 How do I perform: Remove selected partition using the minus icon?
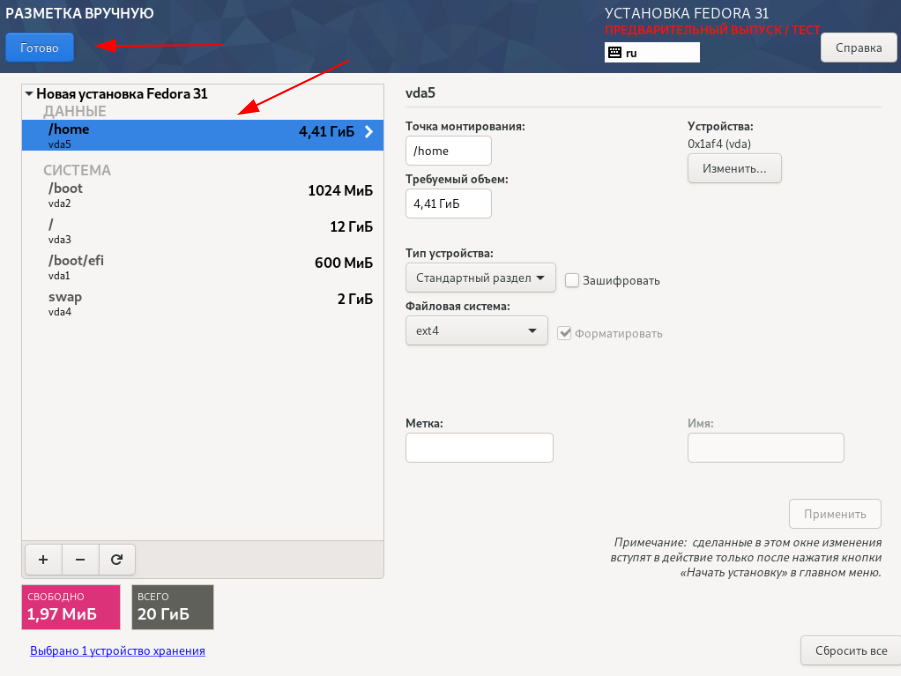coord(79,559)
